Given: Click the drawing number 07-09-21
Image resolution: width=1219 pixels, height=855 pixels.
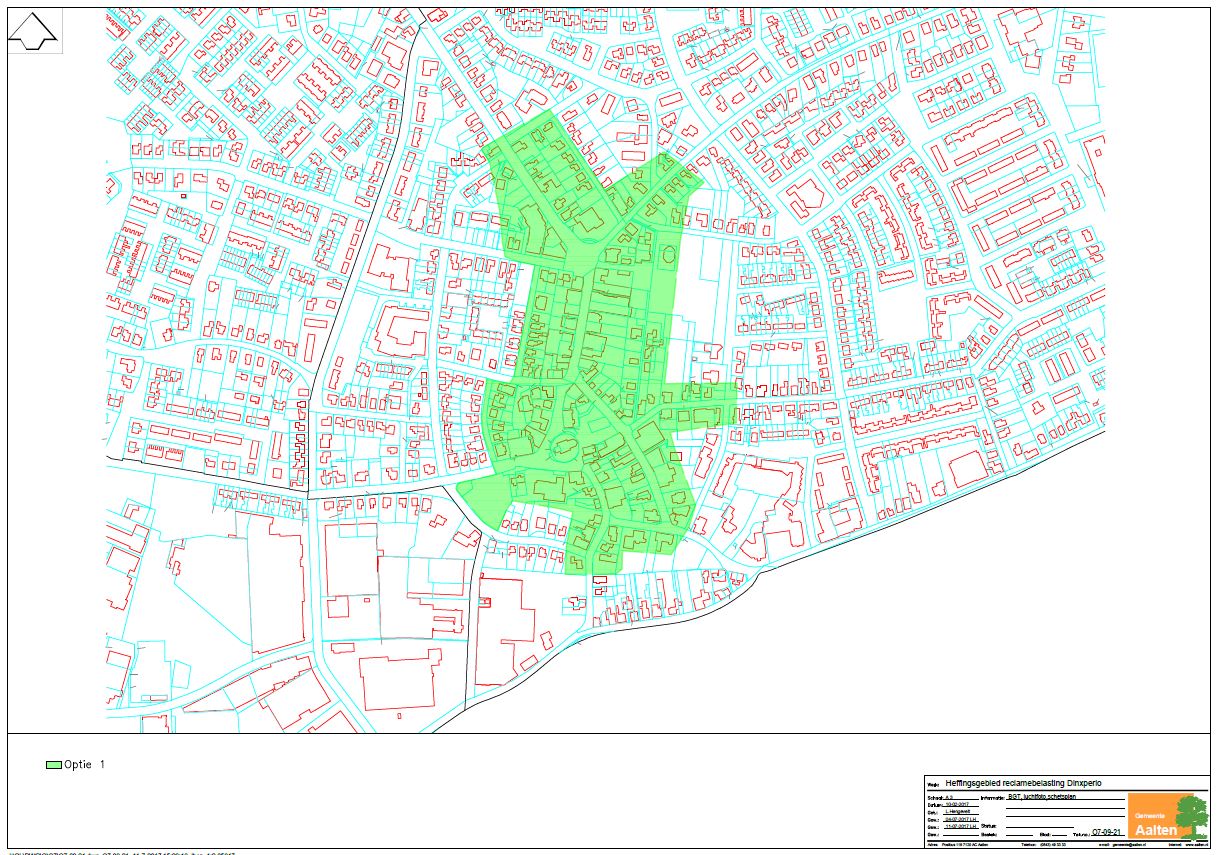Looking at the screenshot, I should (1107, 832).
